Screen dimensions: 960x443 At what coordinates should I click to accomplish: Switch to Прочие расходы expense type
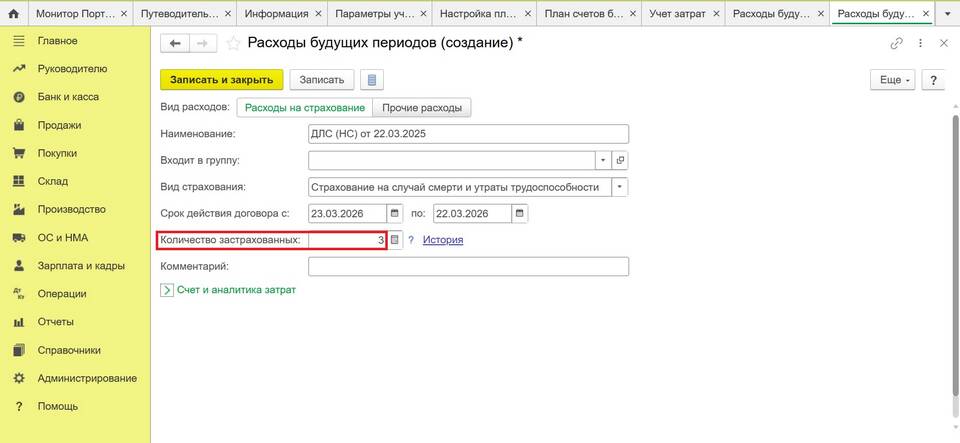click(x=422, y=107)
